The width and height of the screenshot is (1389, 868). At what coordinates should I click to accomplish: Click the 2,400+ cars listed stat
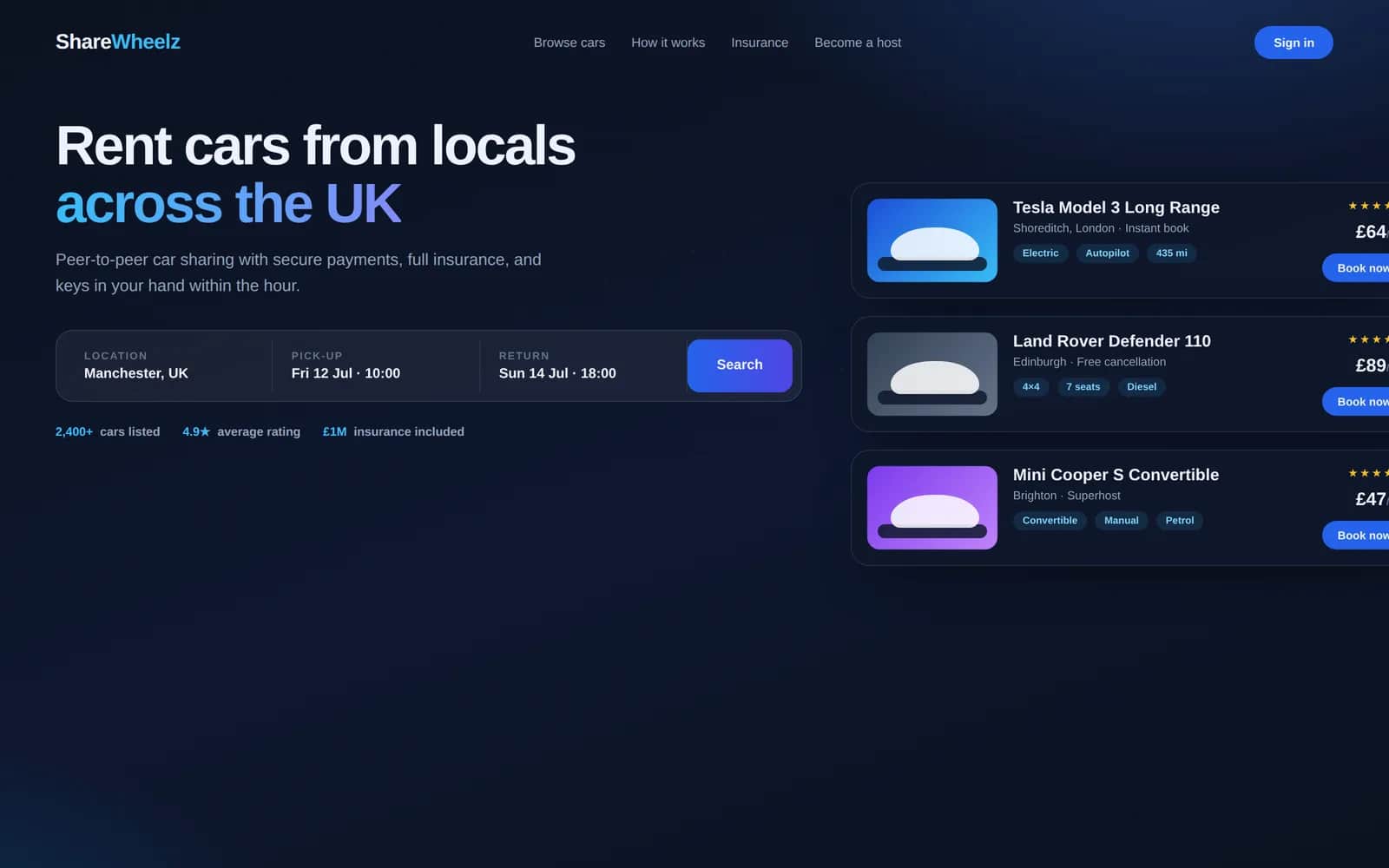coord(108,431)
